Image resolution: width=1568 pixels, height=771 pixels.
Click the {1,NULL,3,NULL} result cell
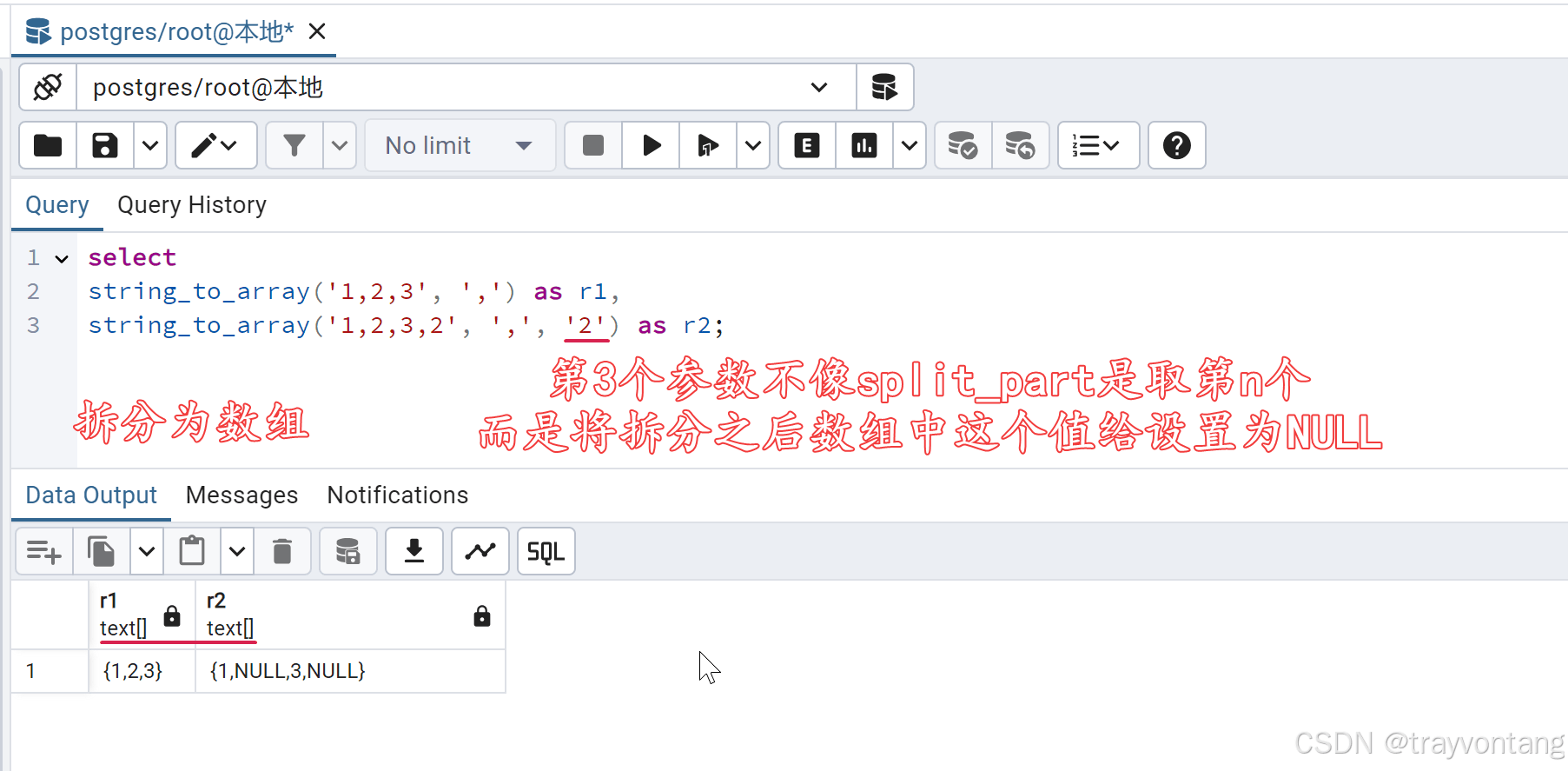point(350,671)
